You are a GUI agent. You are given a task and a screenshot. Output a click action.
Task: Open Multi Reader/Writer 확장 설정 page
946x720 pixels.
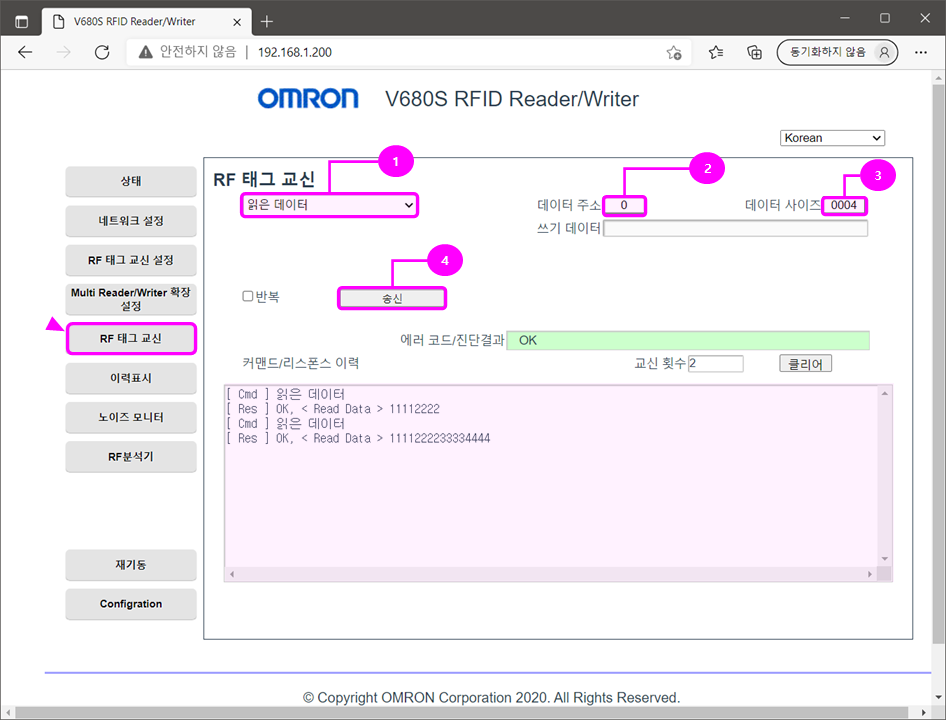pyautogui.click(x=131, y=299)
